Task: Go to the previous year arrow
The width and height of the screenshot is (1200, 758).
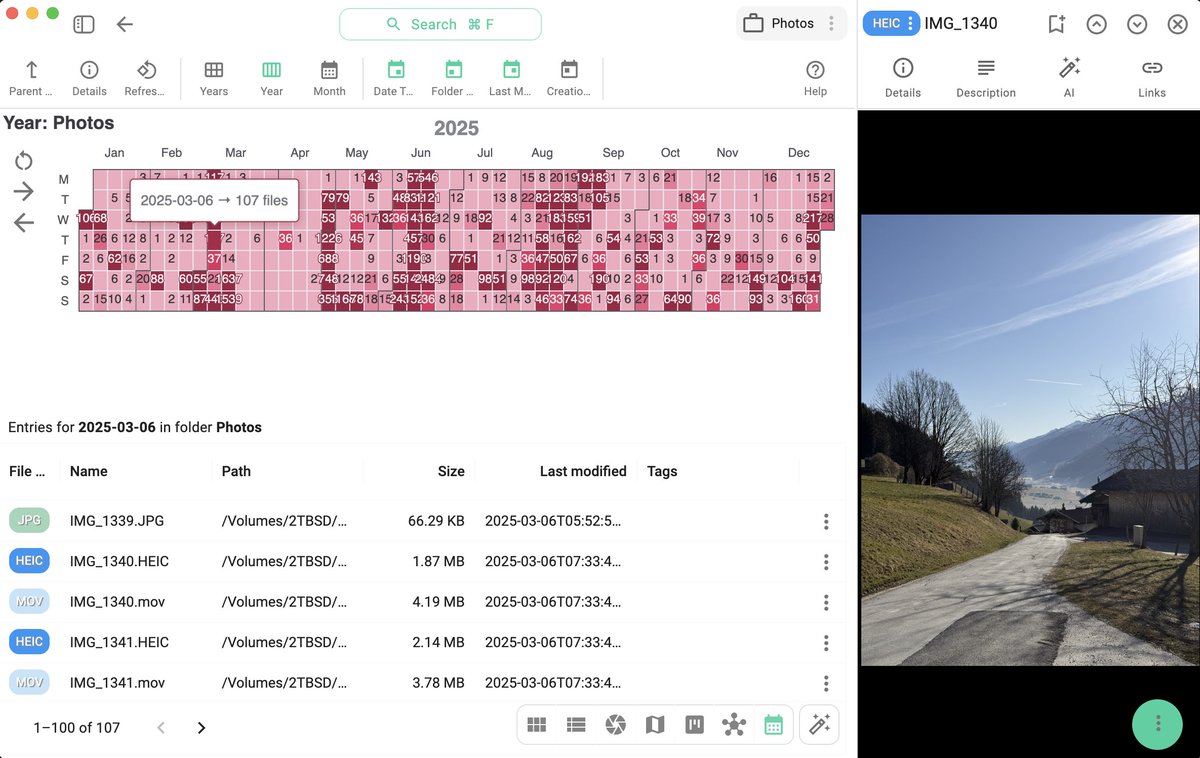Action: tap(24, 223)
